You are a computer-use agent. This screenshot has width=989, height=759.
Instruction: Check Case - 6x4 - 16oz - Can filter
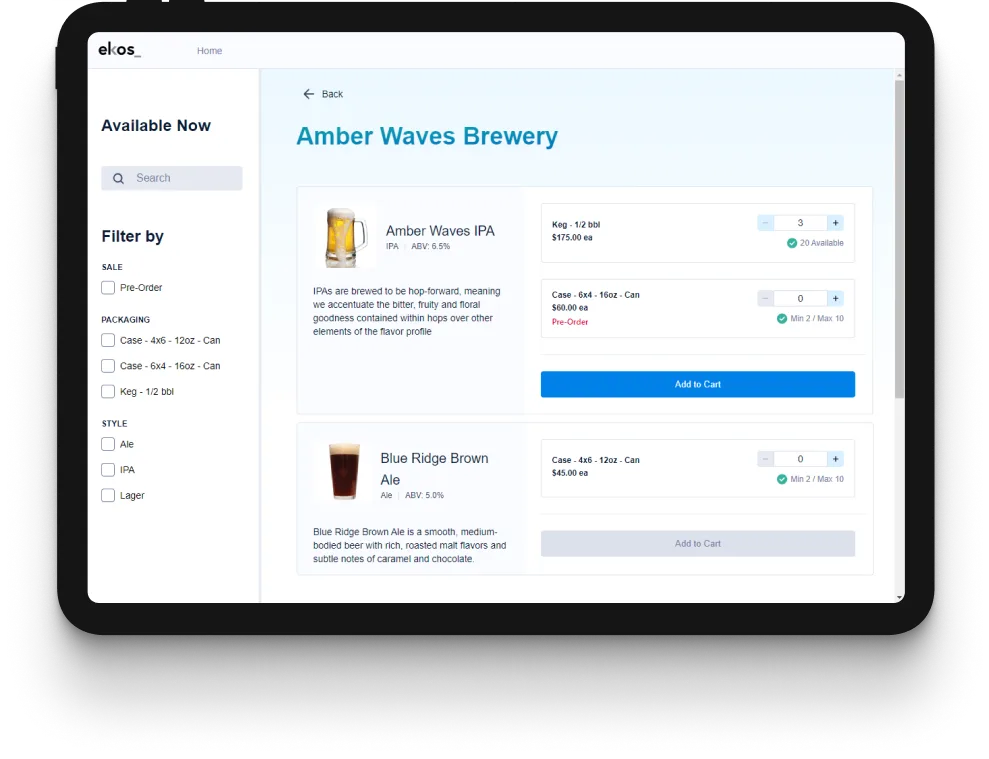[108, 366]
